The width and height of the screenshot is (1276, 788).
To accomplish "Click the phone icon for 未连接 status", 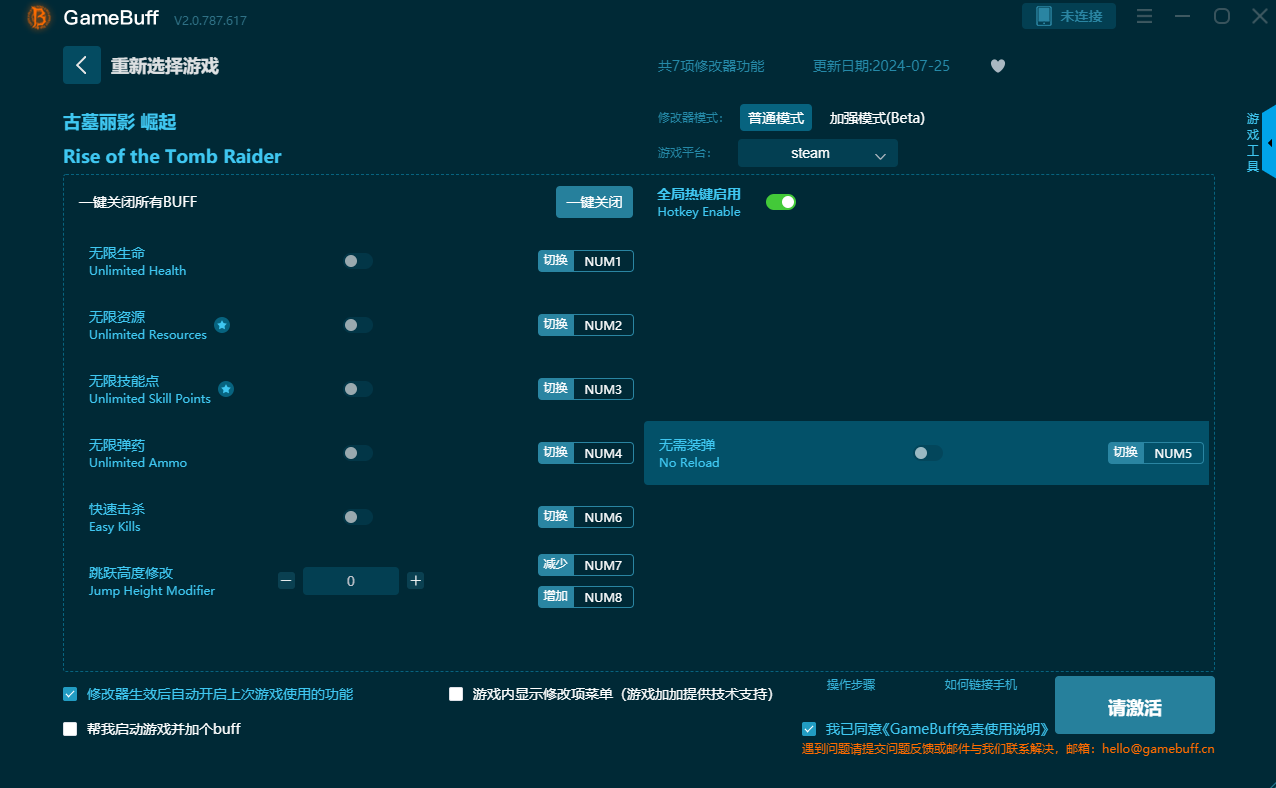I will pos(1044,16).
